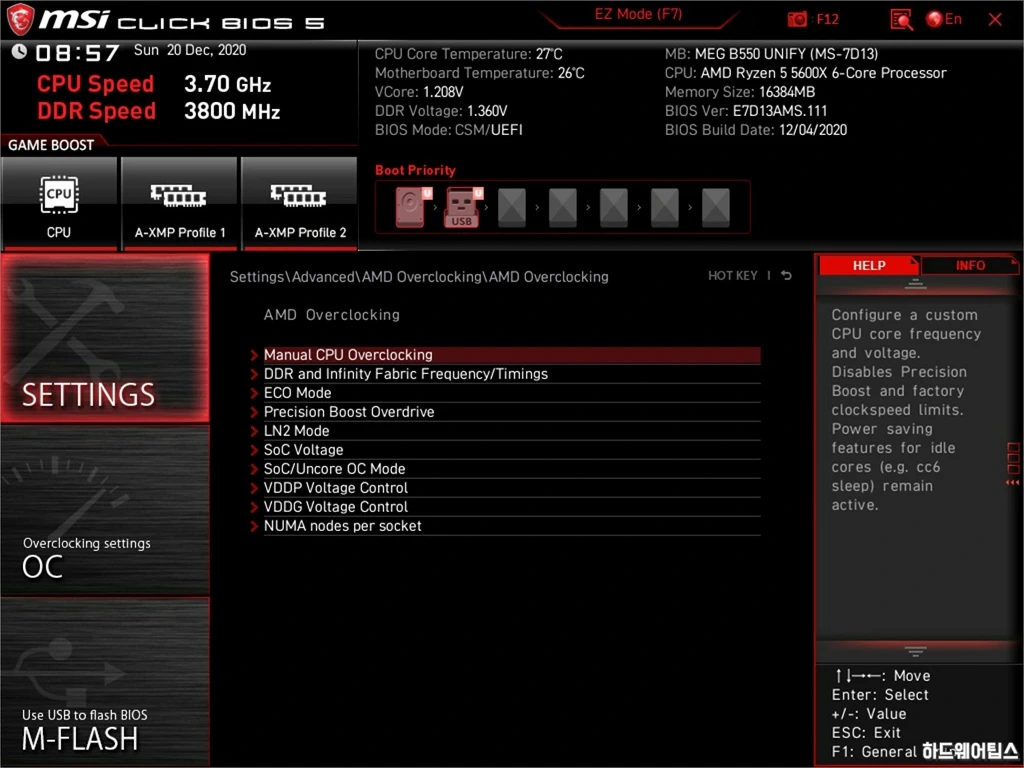The width and height of the screenshot is (1024, 768).
Task: Open the HOT KEY menu
Action: point(733,276)
